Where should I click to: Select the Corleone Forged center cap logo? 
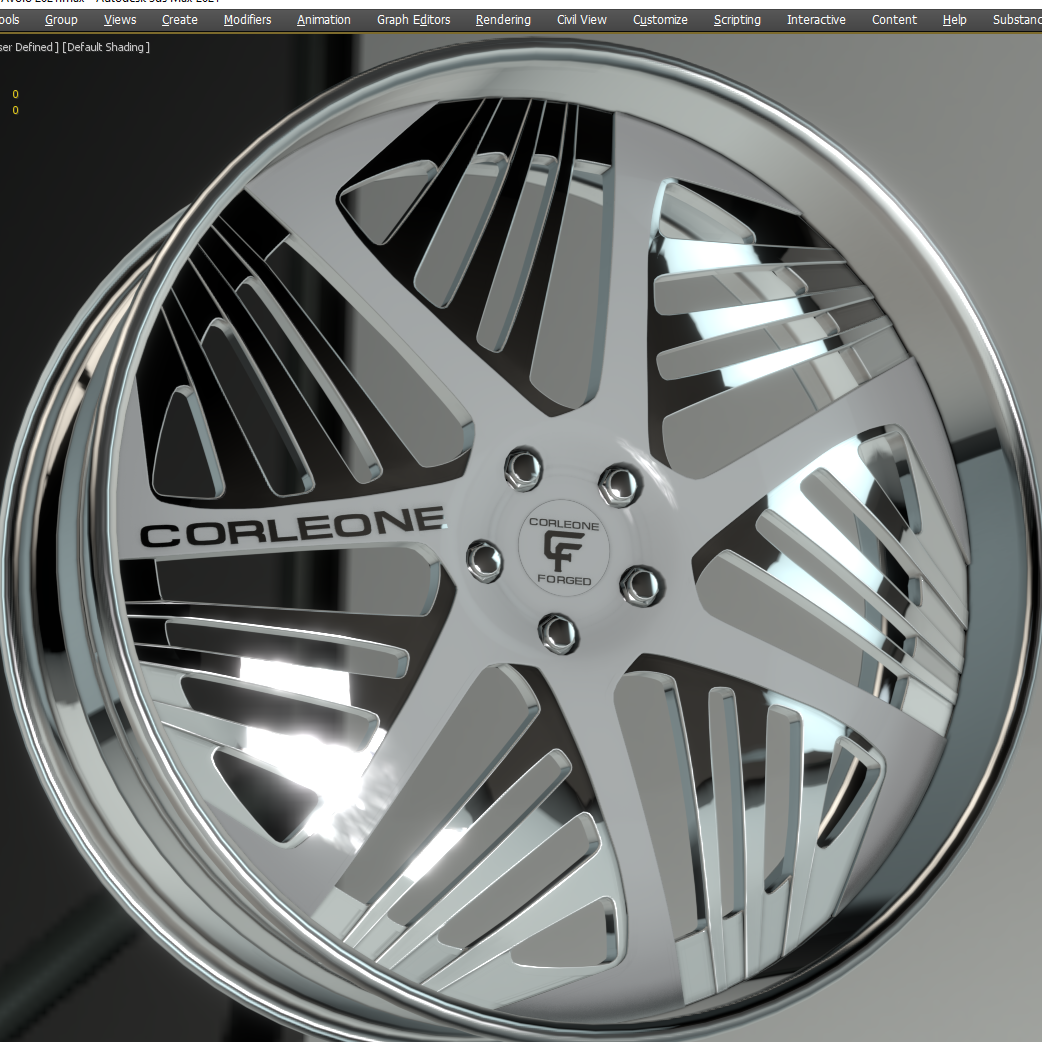click(564, 552)
